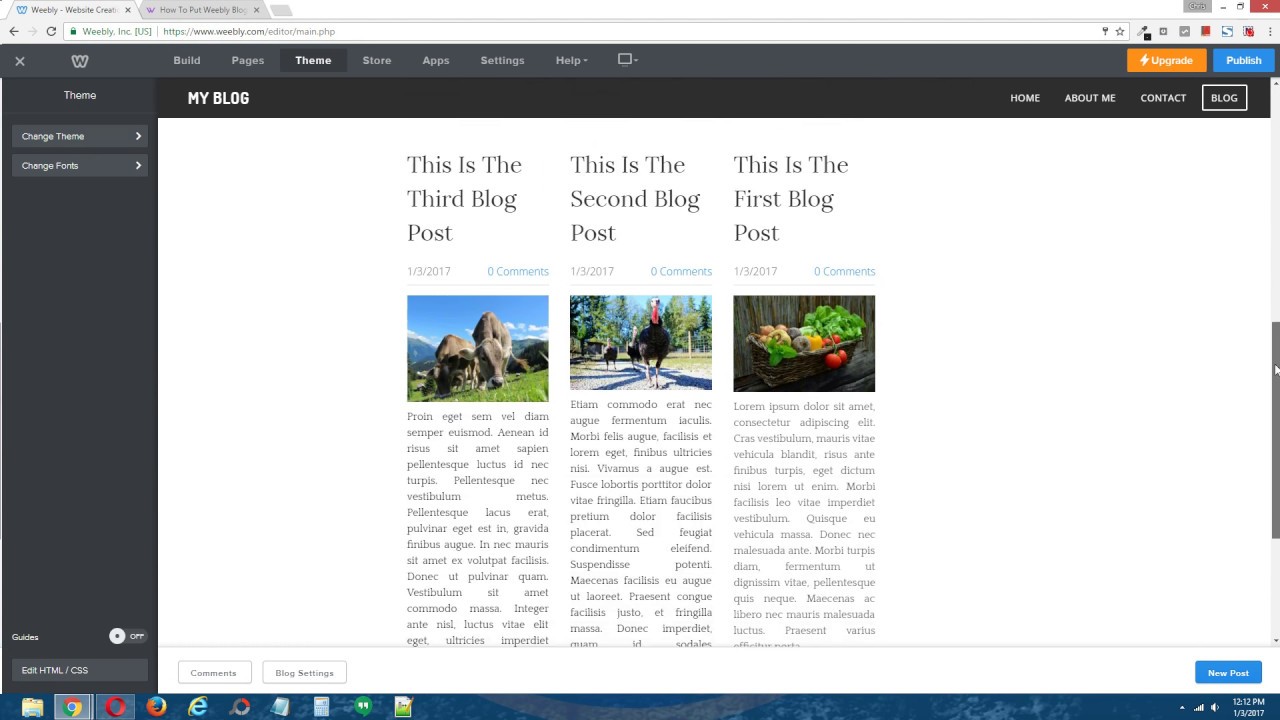
Task: Launch Internet Explorer from taskbar
Action: click(198, 707)
